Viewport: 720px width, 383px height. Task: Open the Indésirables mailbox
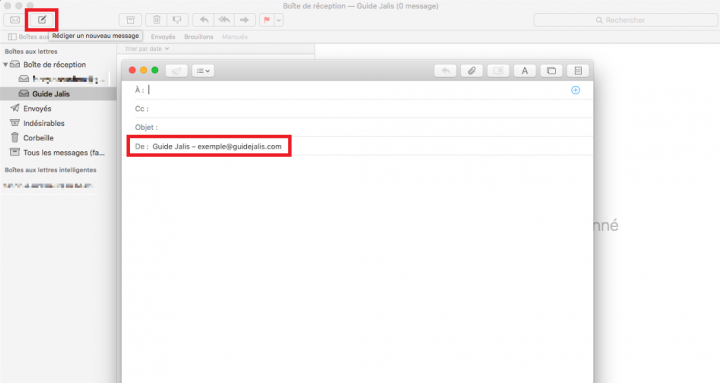(44, 123)
